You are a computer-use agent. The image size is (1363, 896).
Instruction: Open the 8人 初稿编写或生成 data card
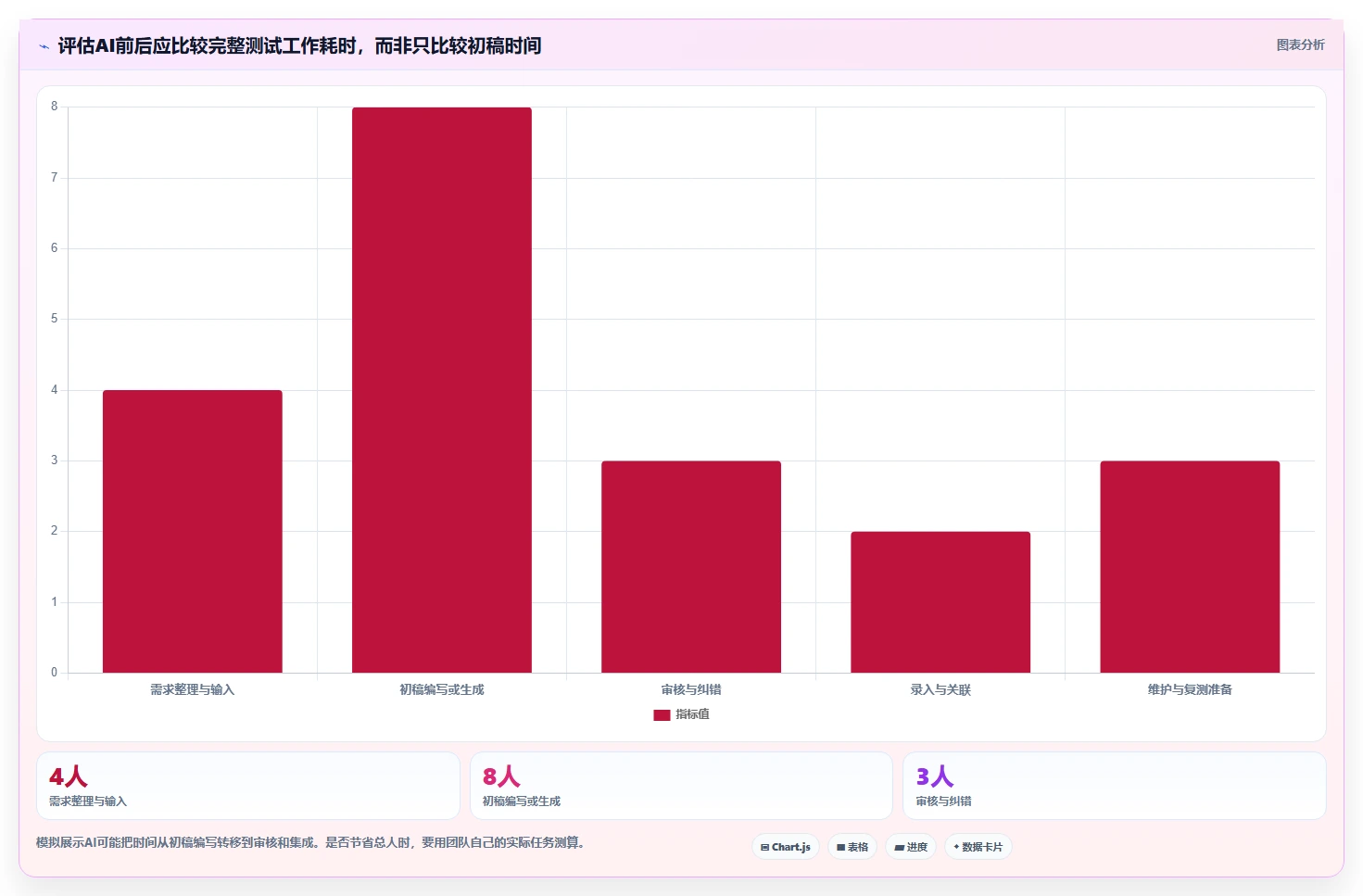tap(681, 786)
